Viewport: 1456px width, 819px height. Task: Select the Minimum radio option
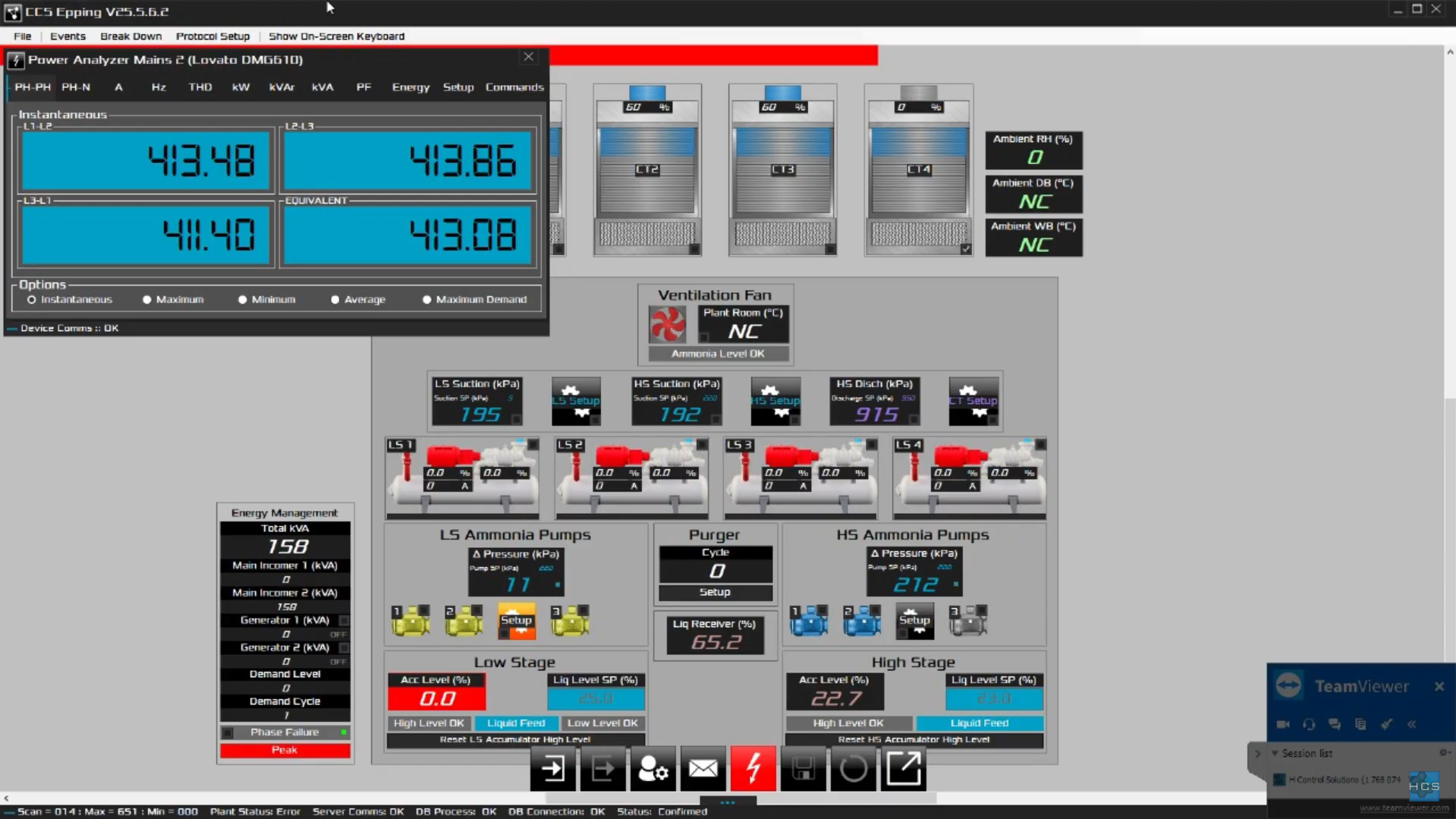pos(243,300)
